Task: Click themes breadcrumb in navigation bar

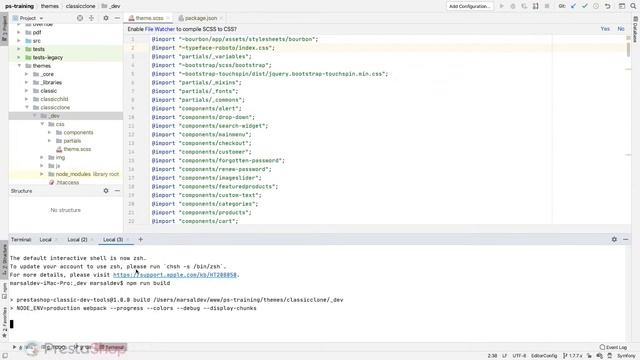Action: point(49,6)
